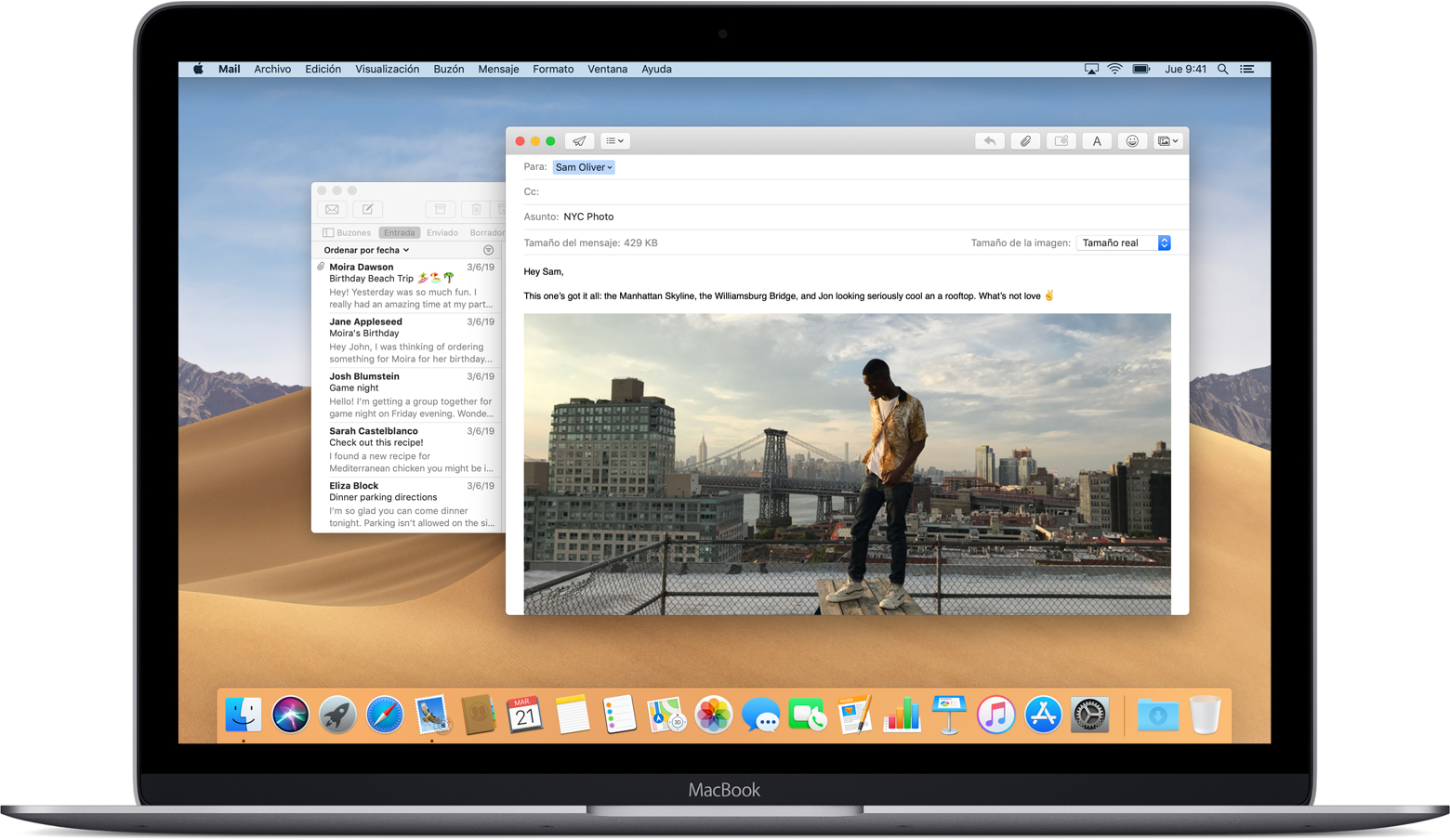
Task: Send the message with the paper plane icon
Action: [x=579, y=141]
